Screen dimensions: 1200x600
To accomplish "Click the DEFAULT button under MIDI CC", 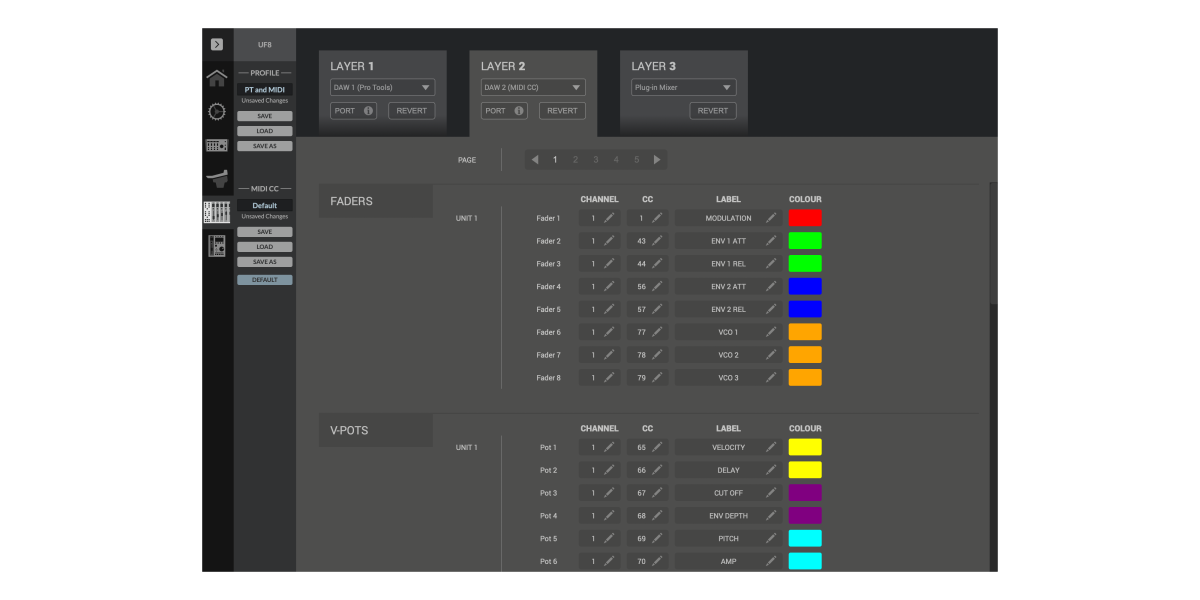I will [264, 280].
